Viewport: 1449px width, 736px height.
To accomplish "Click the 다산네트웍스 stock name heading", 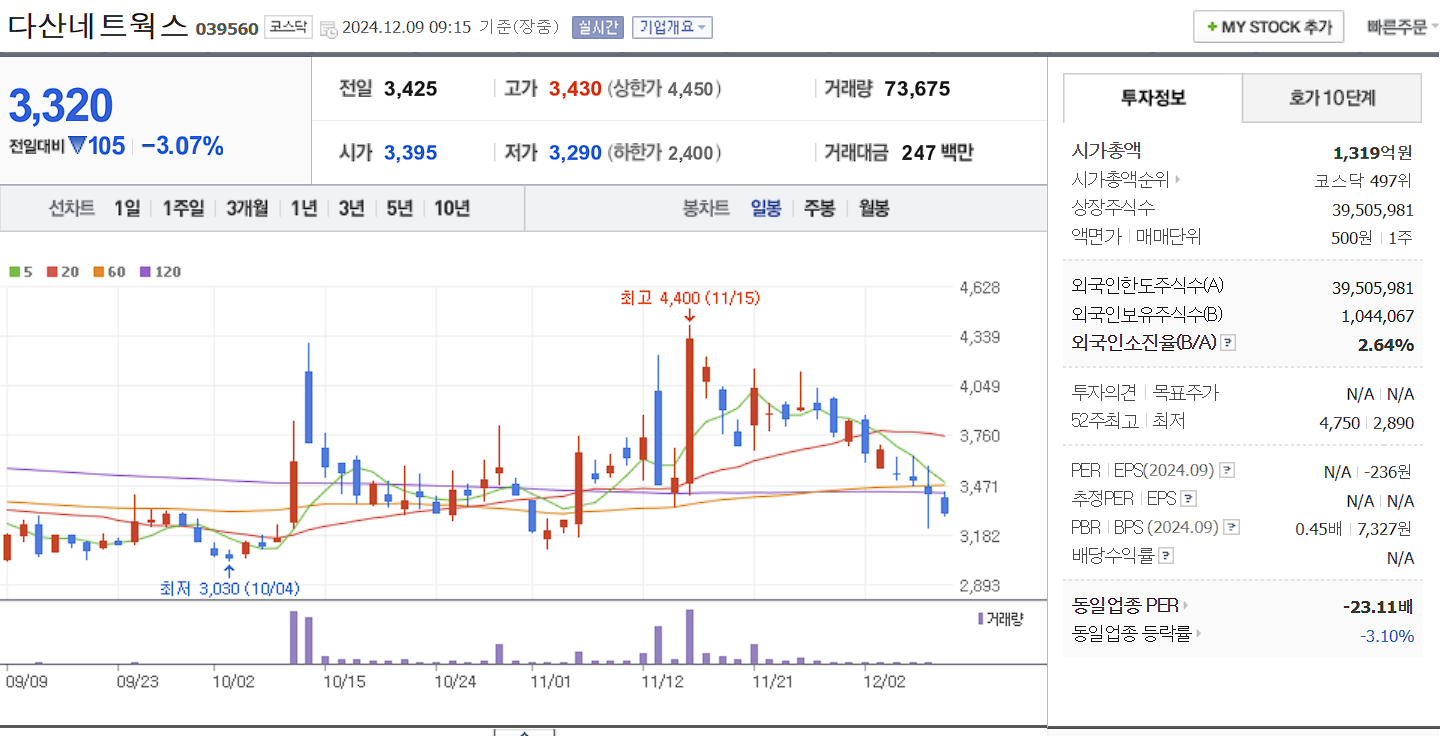I will click(98, 25).
